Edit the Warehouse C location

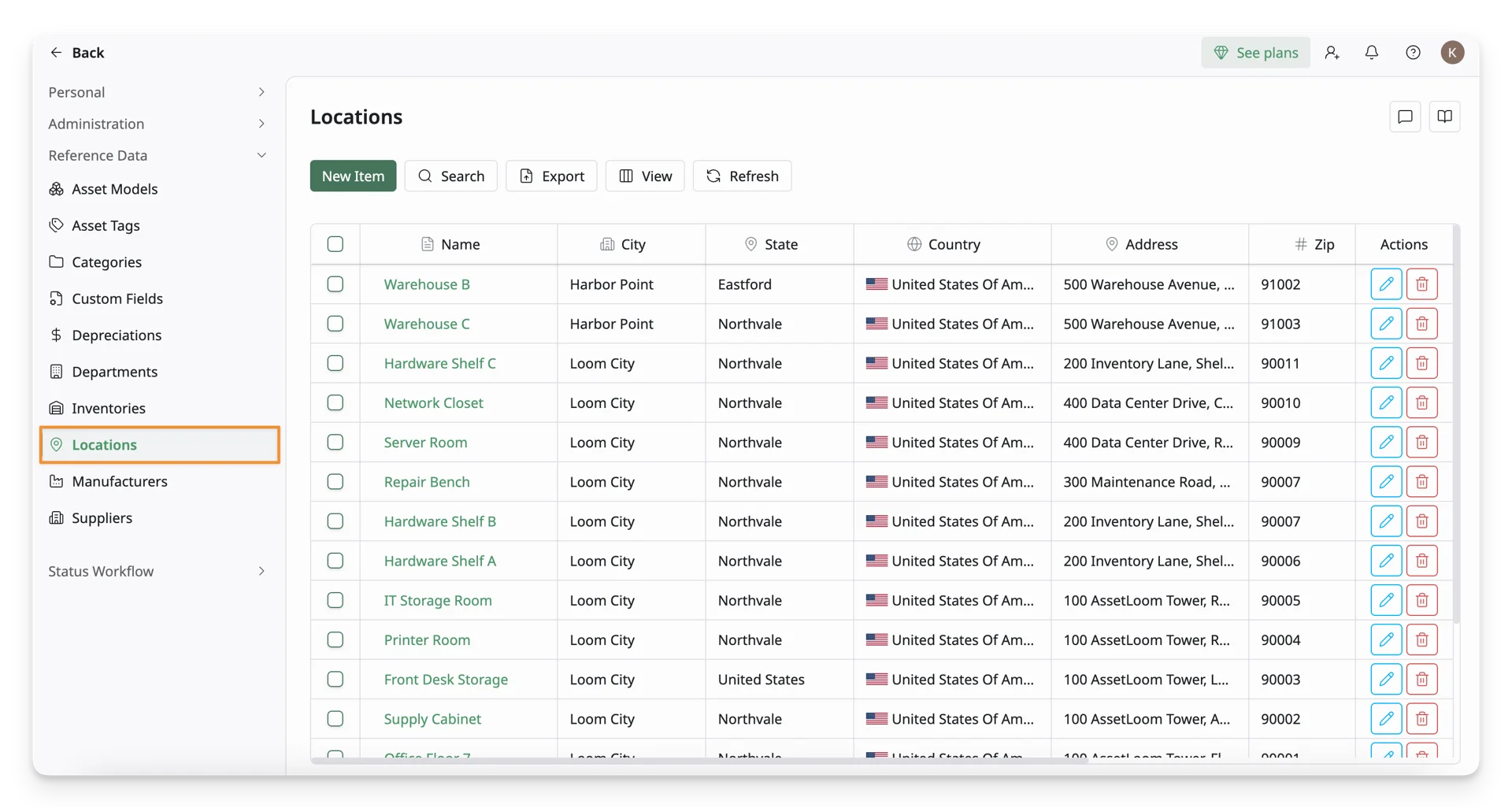pyautogui.click(x=1386, y=324)
